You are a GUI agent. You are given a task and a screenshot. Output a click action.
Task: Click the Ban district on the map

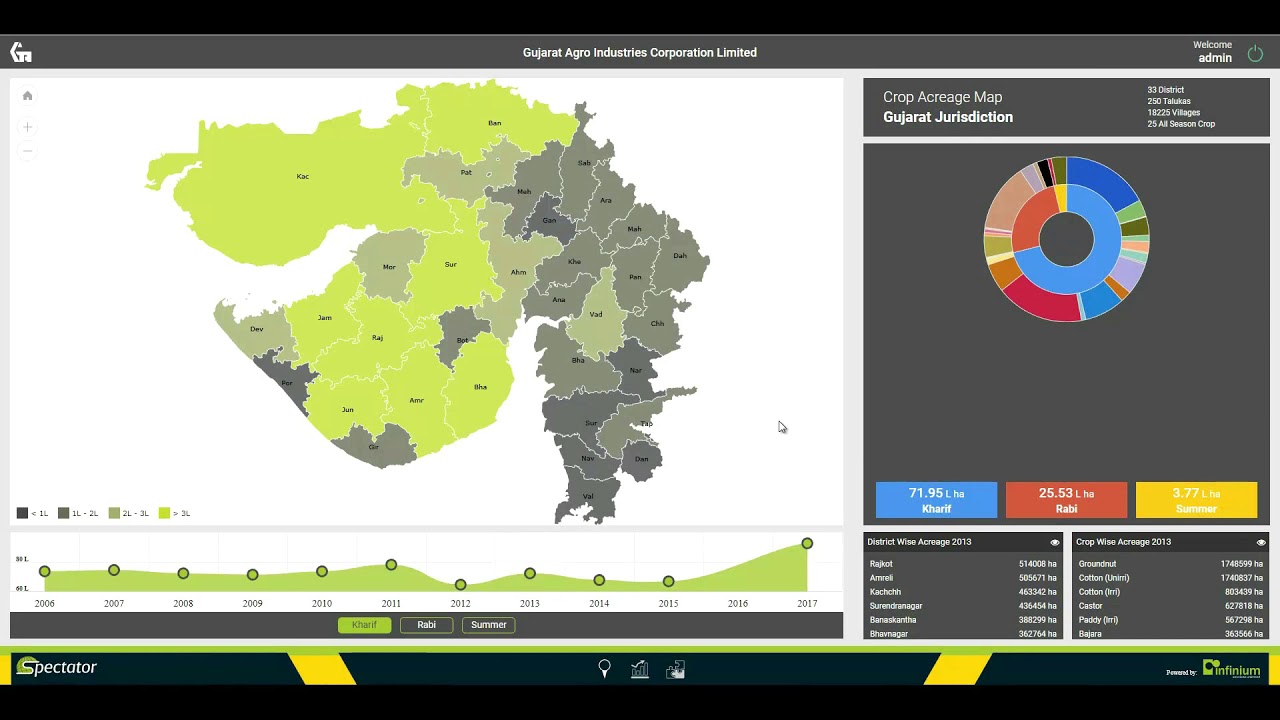(494, 122)
